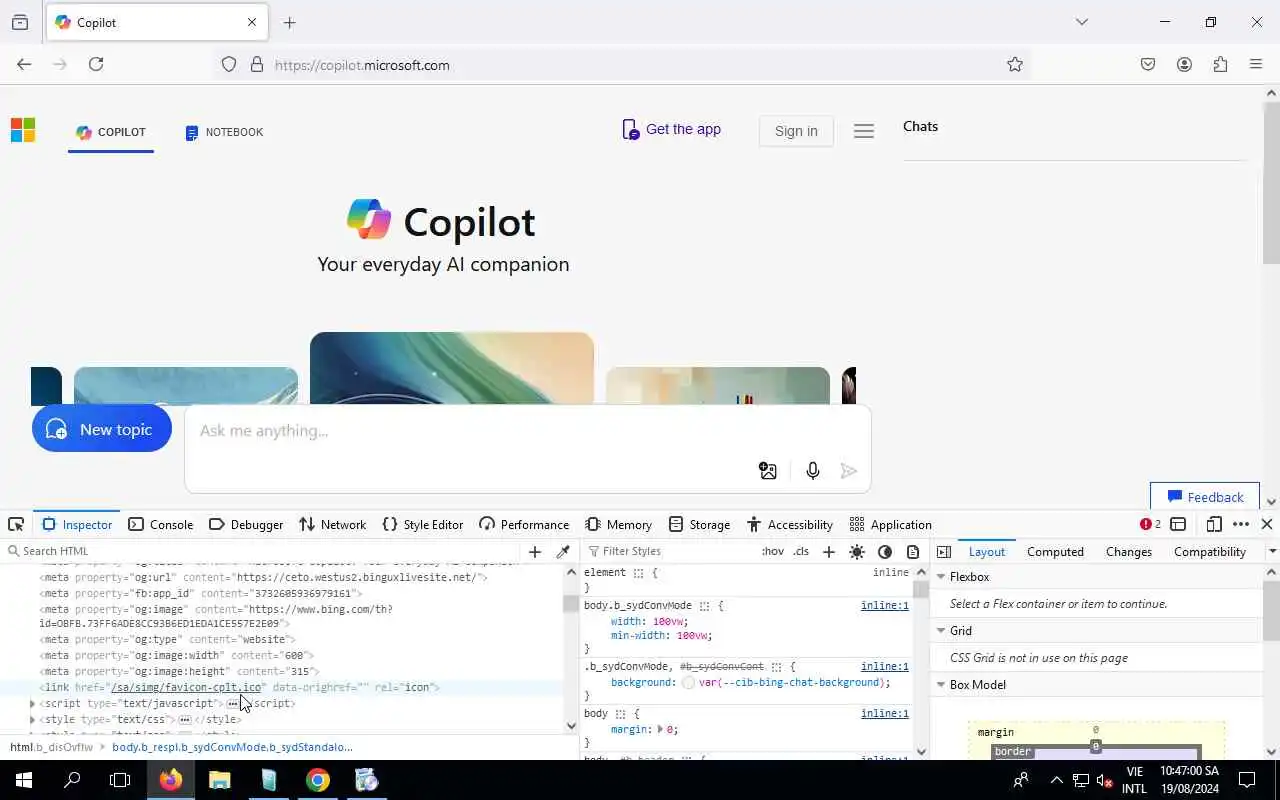1280x800 pixels.
Task: Expand the margin shorthand property arrow
Action: (660, 729)
